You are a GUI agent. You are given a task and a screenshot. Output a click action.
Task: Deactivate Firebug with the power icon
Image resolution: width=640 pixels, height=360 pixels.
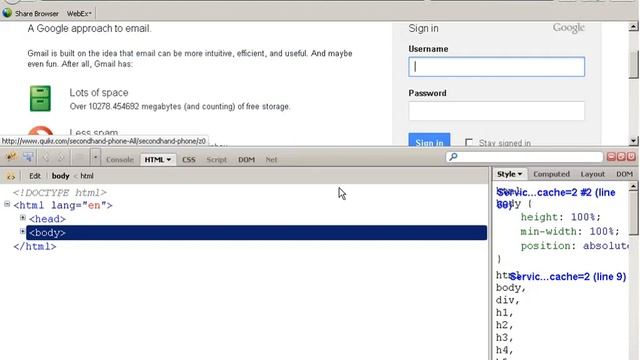631,157
